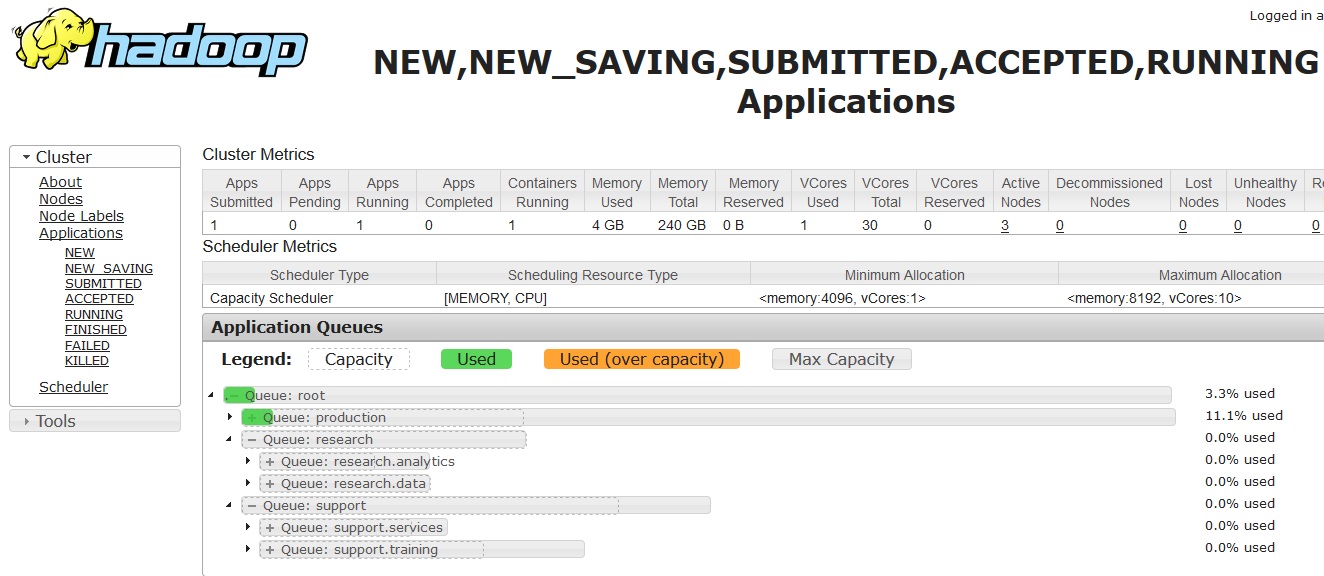Viewport: 1324px width, 576px height.
Task: Expand the research.data queue tree arrow
Action: pos(247,483)
